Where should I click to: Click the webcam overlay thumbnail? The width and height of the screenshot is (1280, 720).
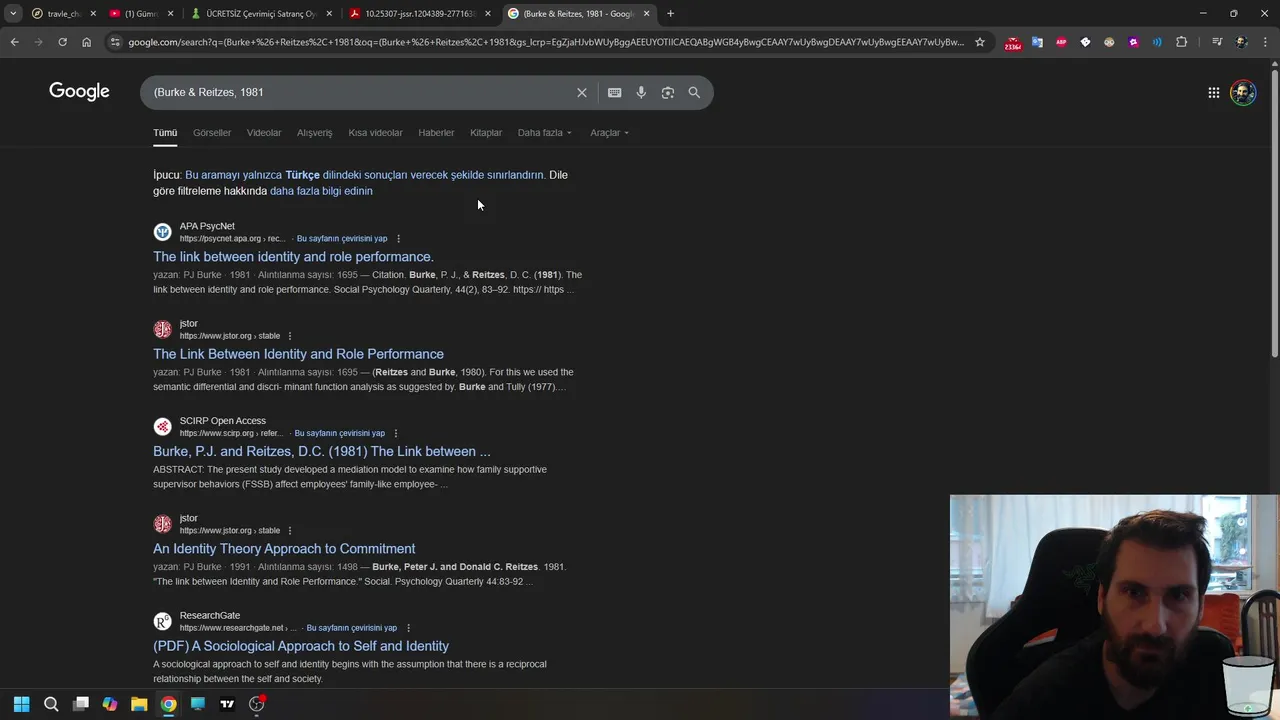pos(1114,606)
